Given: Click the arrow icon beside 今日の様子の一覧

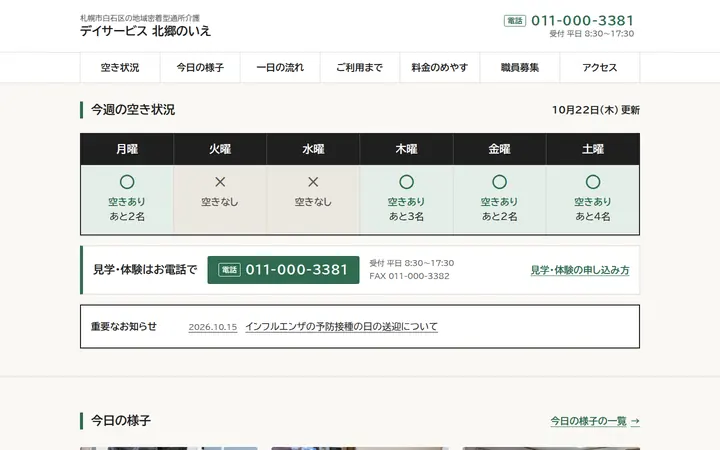Looking at the screenshot, I should [x=635, y=421].
